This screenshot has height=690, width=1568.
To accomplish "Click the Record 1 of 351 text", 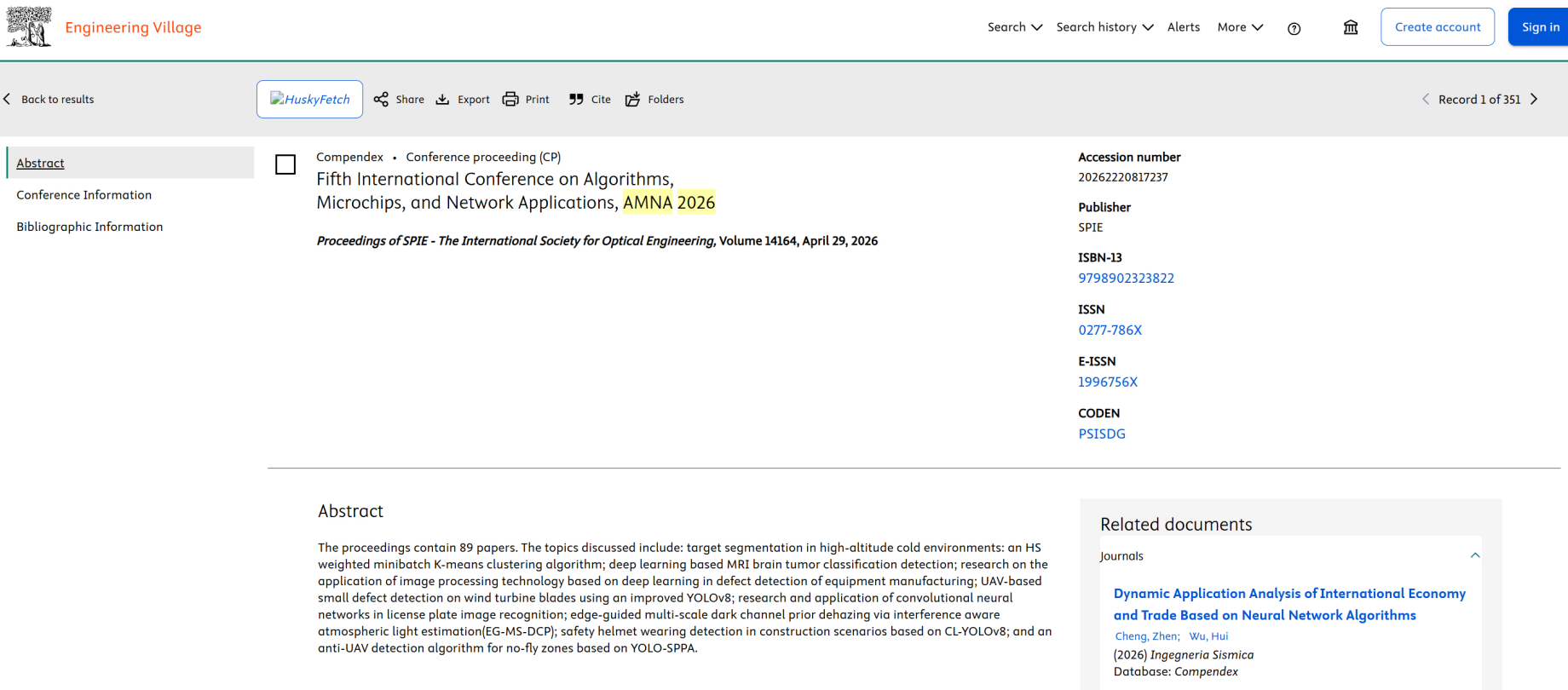I will pyautogui.click(x=1479, y=100).
